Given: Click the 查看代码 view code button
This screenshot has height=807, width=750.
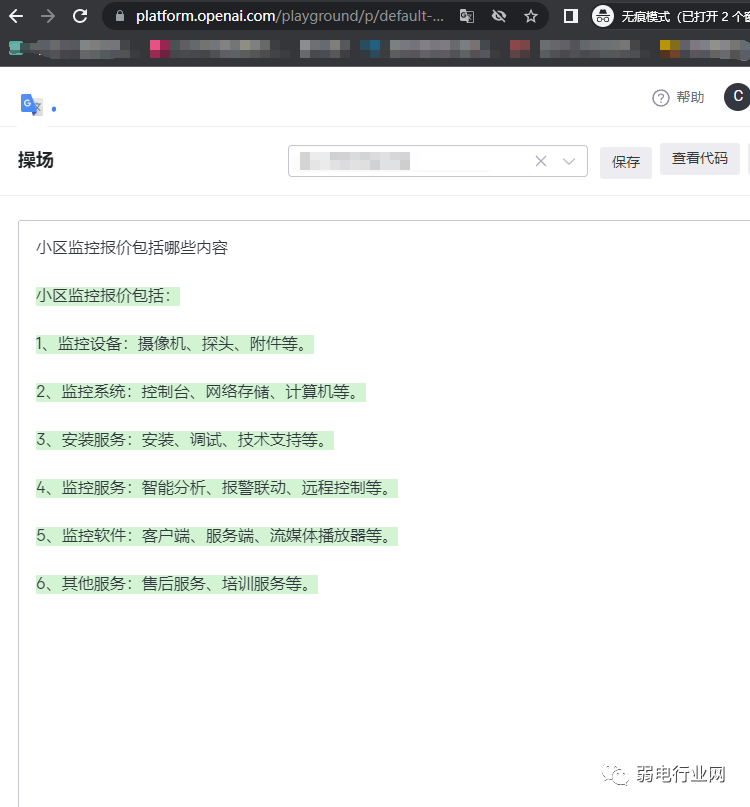Looking at the screenshot, I should (x=700, y=159).
